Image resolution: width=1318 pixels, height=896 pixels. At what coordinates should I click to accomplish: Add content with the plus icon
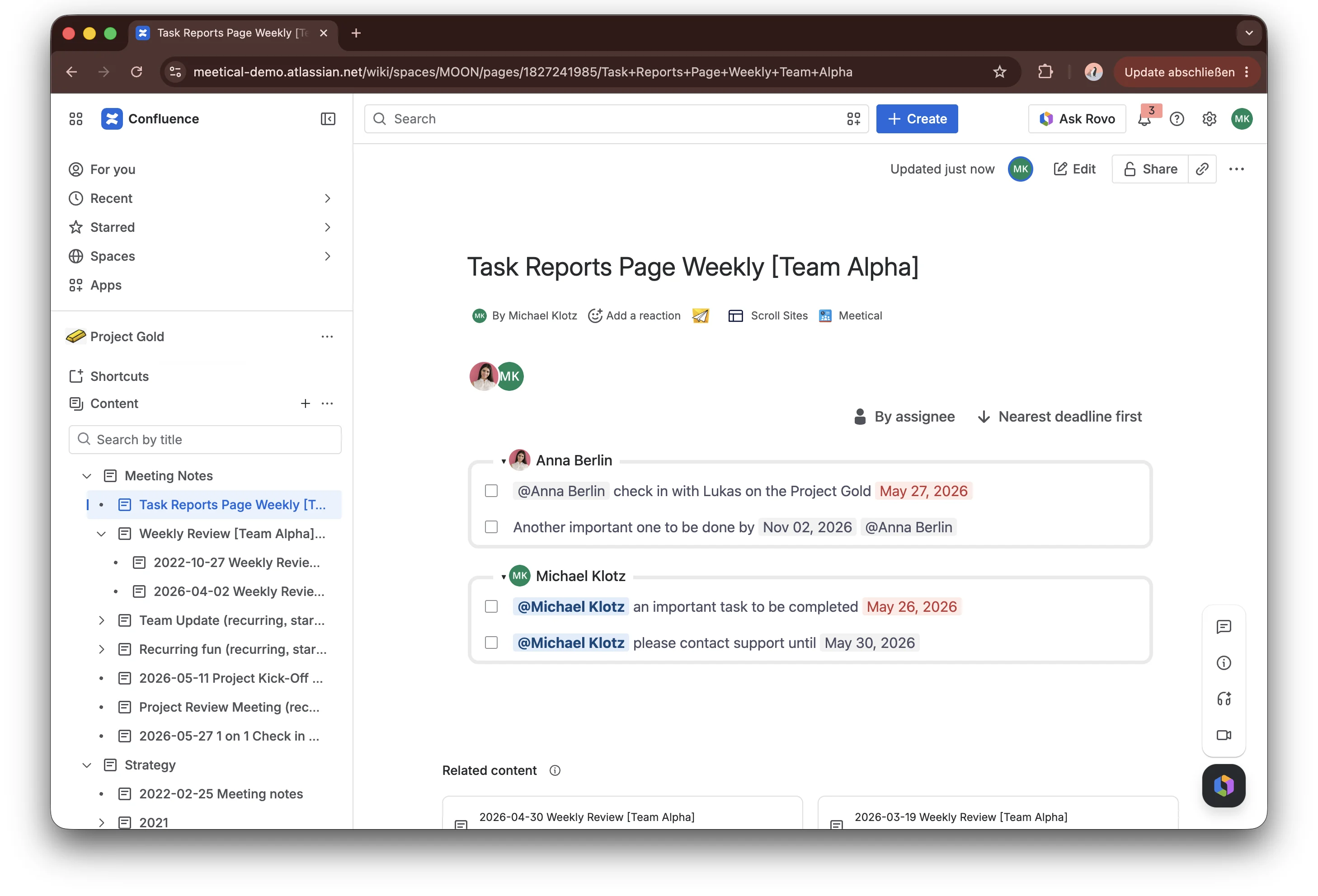click(305, 403)
